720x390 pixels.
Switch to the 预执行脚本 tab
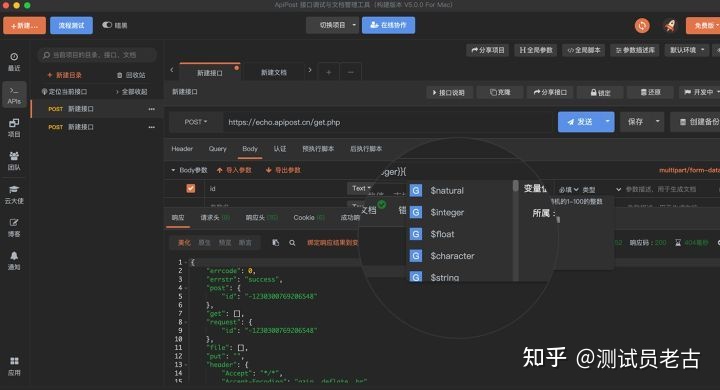[x=318, y=149]
